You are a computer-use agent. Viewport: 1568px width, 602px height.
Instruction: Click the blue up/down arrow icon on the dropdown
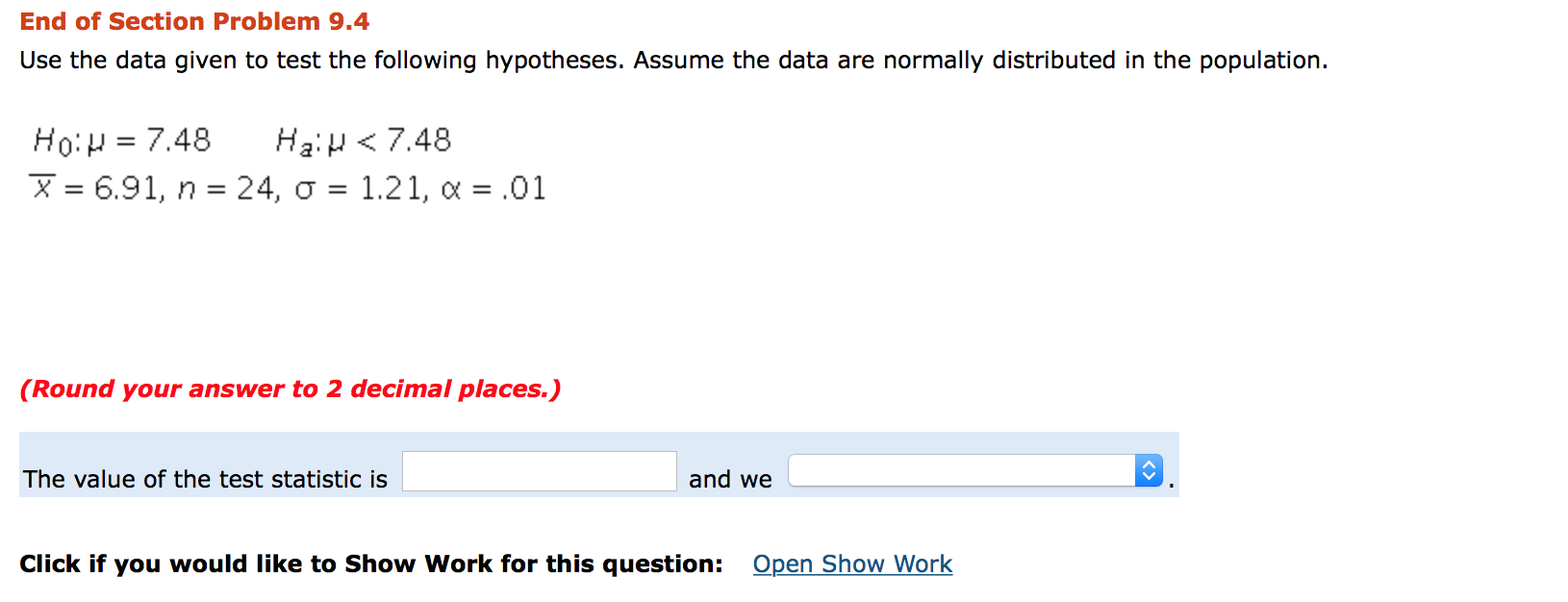[x=1151, y=470]
